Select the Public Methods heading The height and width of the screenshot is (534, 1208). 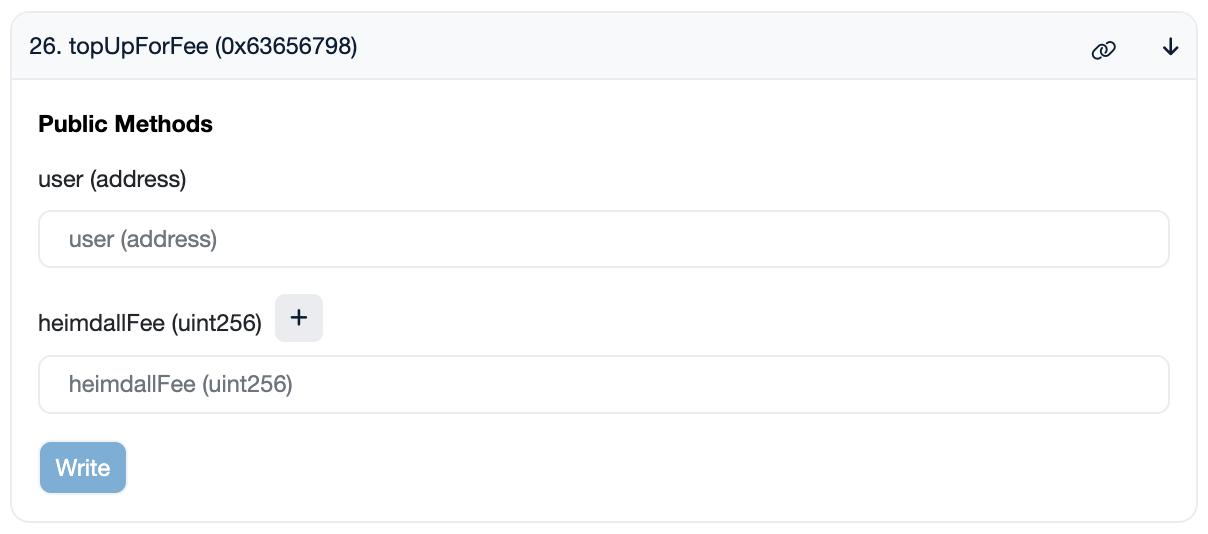click(125, 124)
